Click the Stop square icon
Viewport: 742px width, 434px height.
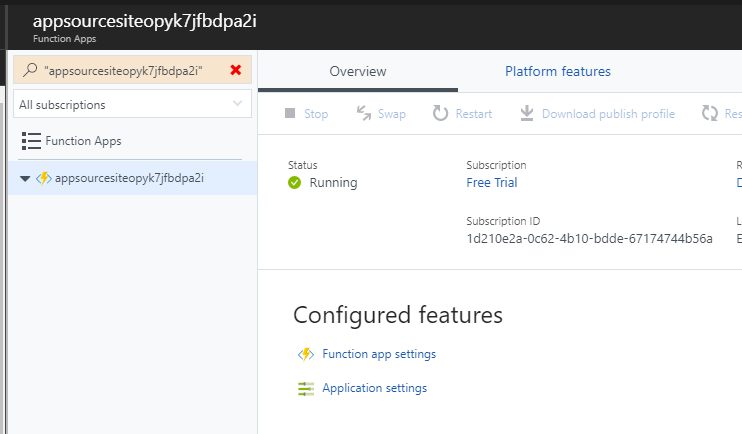(x=290, y=114)
